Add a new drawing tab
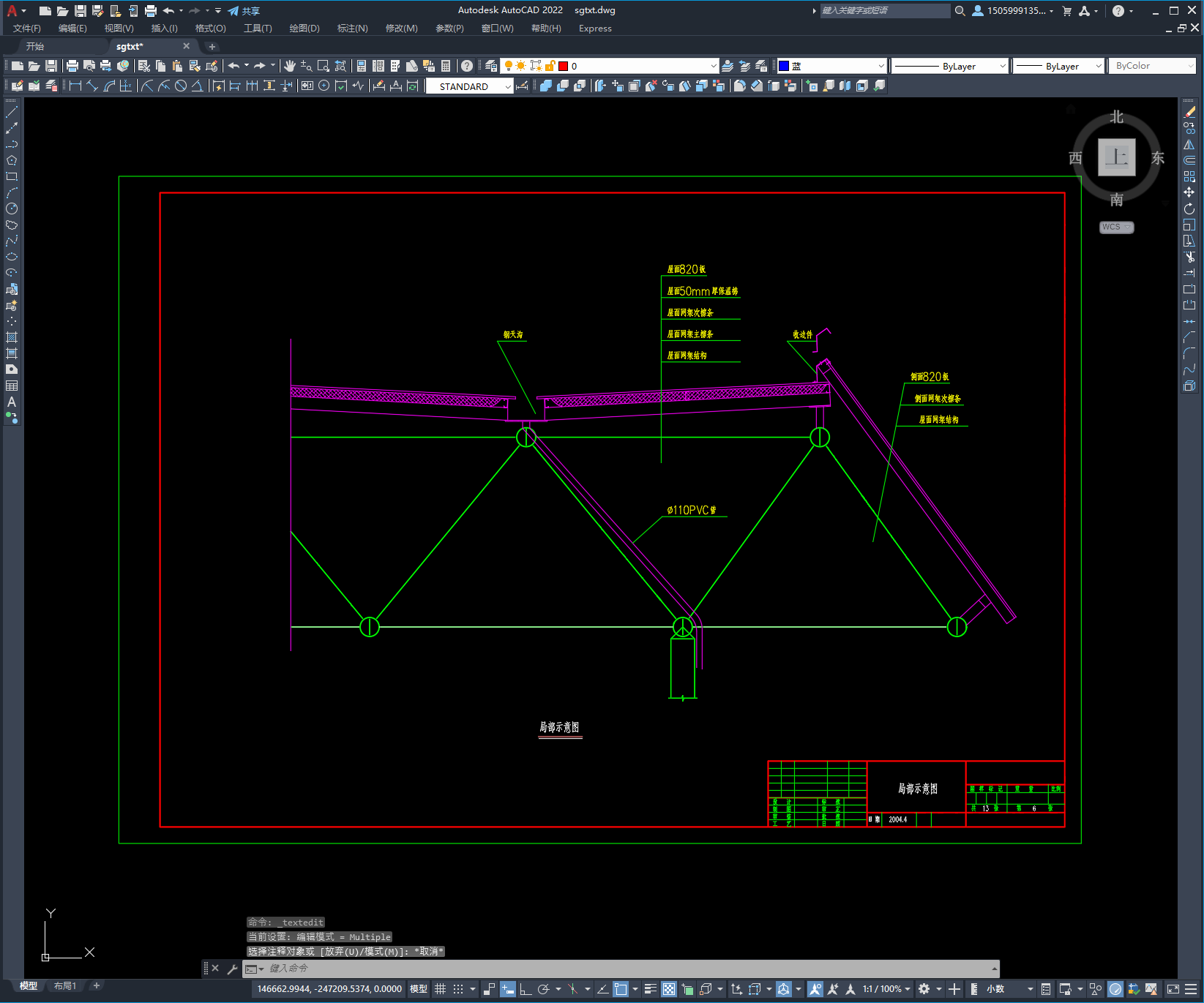Screen dimensions: 1204x1003 (212, 46)
